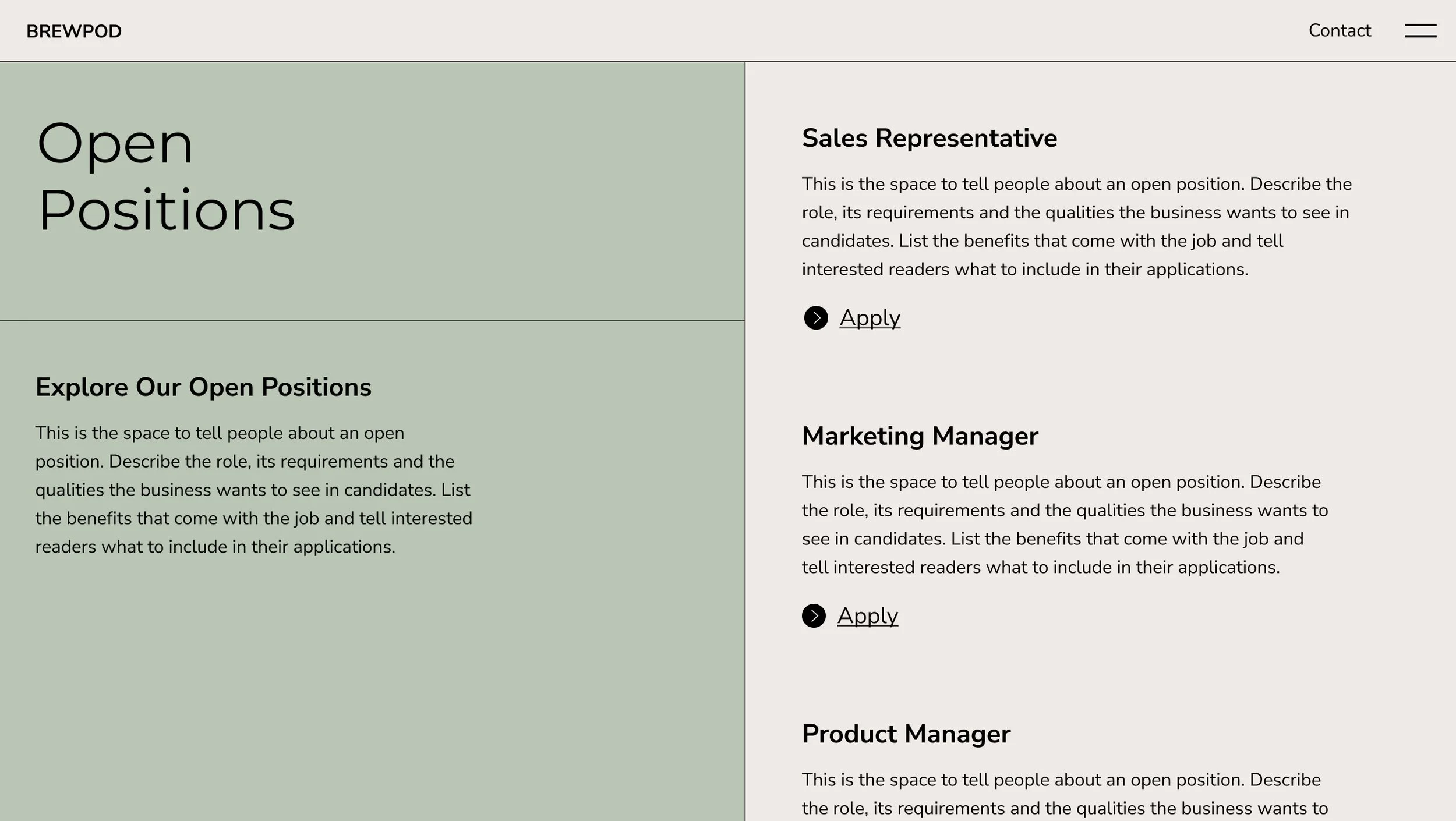Click the Product Manager description paragraph

click(x=1065, y=794)
